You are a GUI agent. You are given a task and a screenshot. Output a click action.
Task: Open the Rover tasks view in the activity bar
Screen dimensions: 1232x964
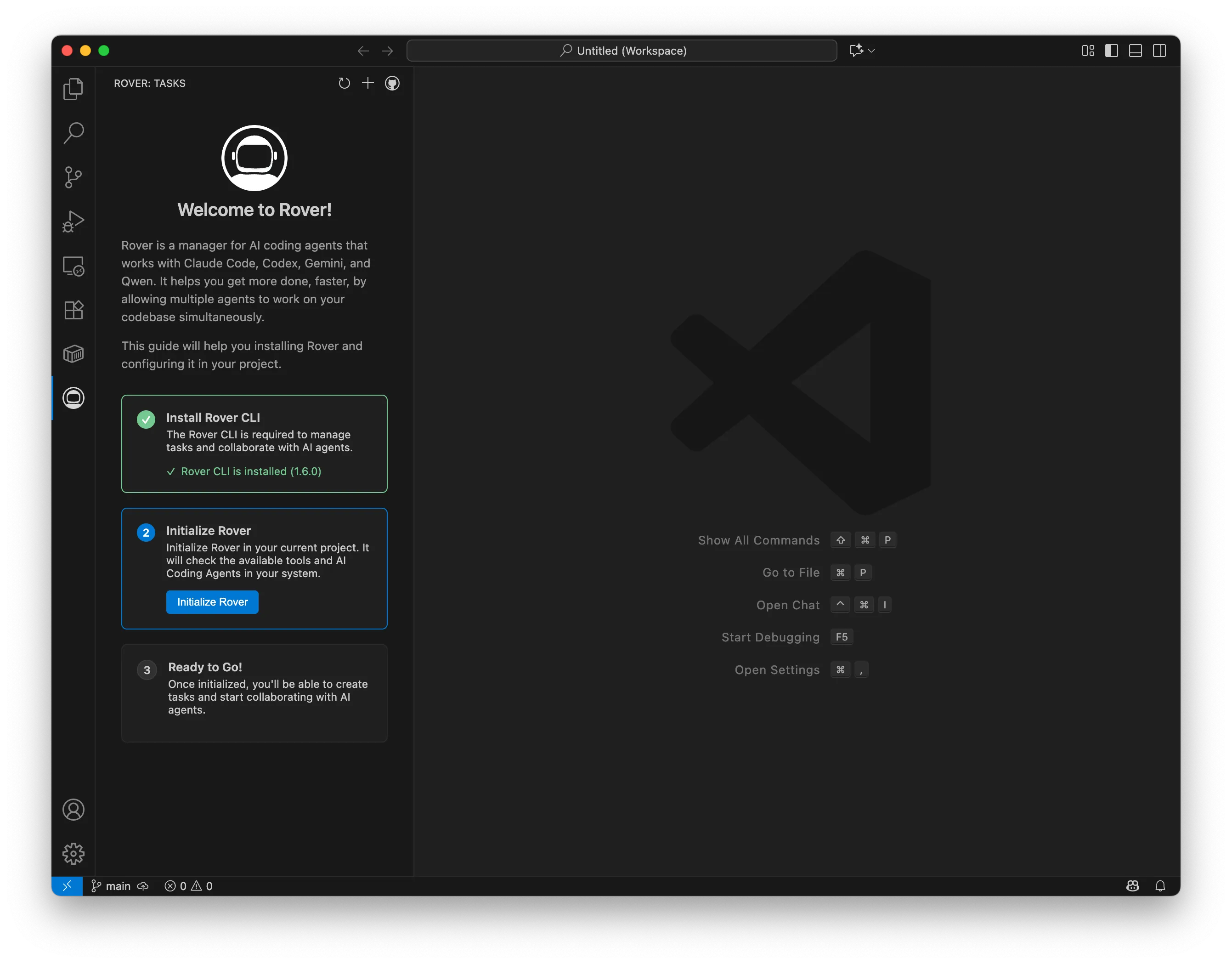coord(73,398)
